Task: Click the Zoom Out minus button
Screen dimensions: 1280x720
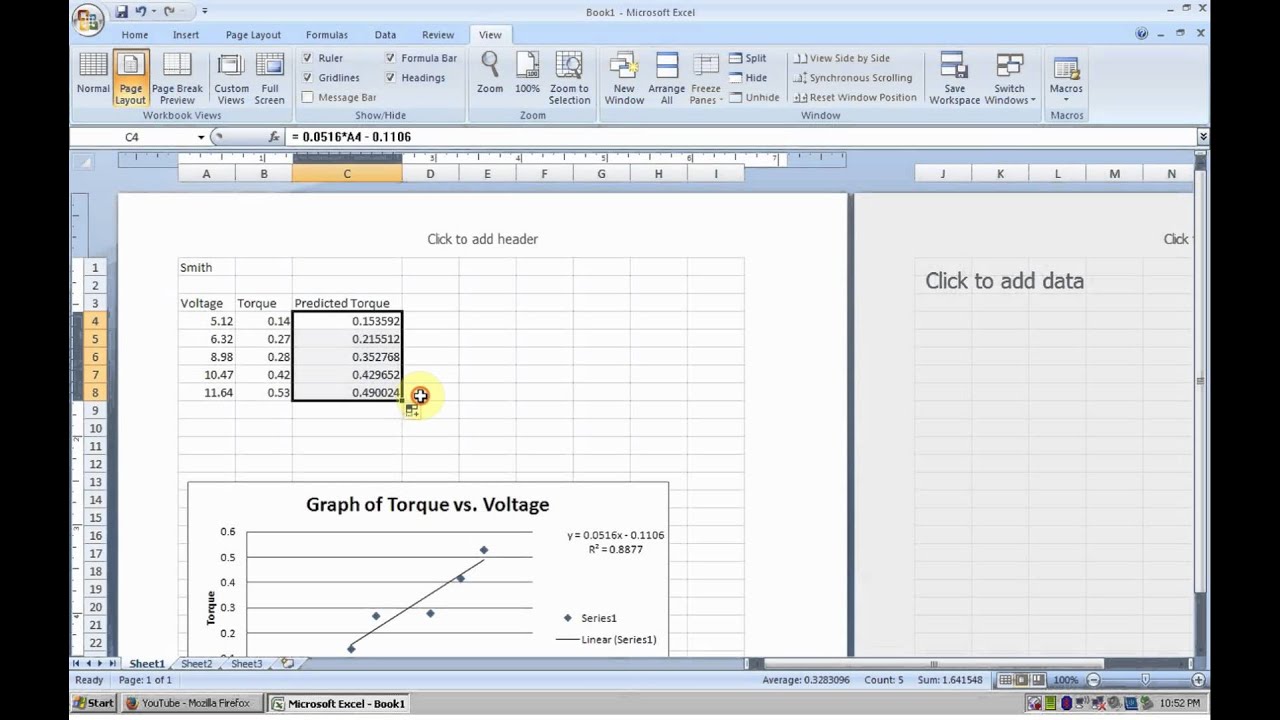Action: click(x=1093, y=680)
